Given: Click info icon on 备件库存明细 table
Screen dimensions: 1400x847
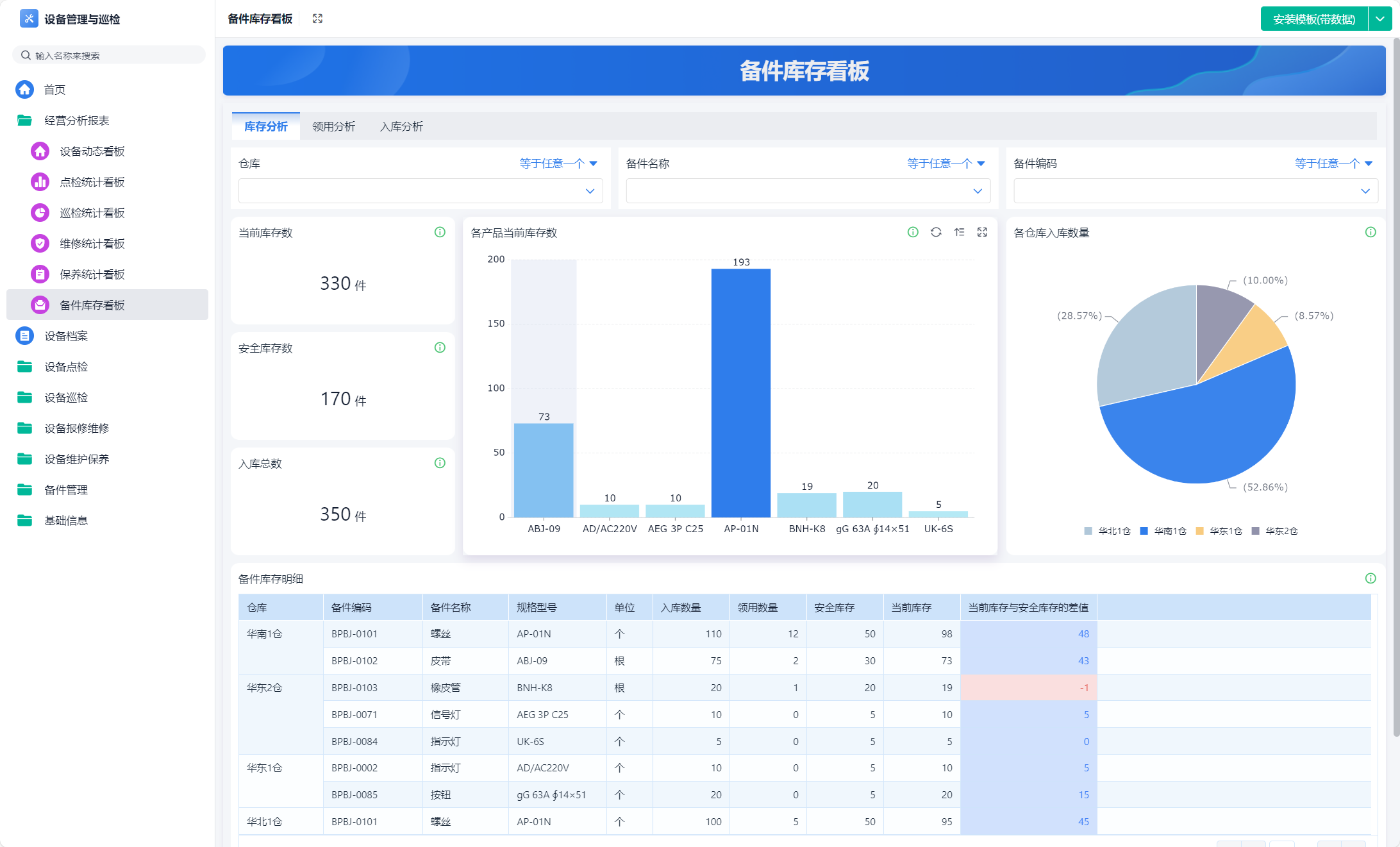Looking at the screenshot, I should click(1371, 578).
